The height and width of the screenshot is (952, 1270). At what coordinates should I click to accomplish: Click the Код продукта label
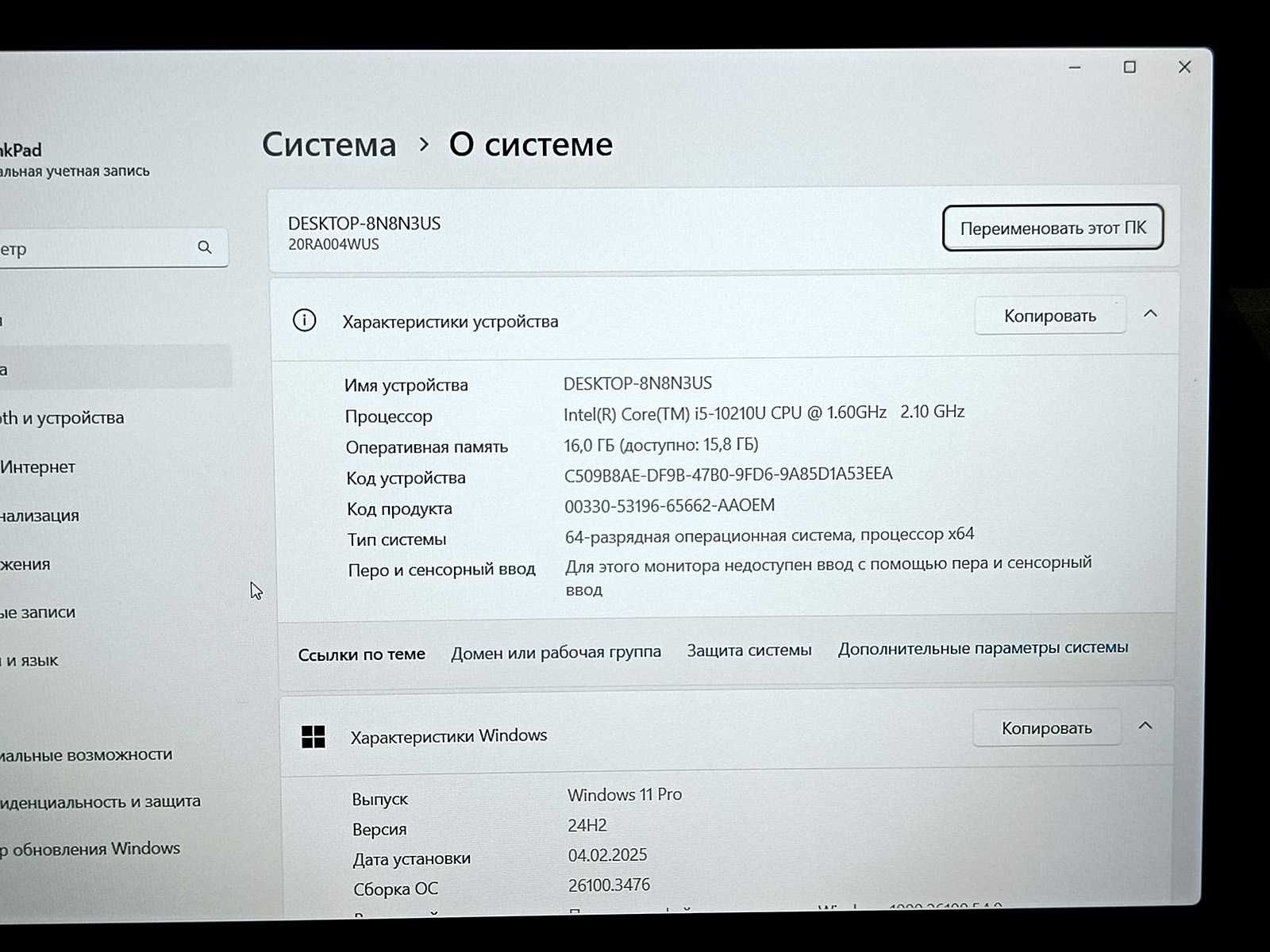(399, 509)
